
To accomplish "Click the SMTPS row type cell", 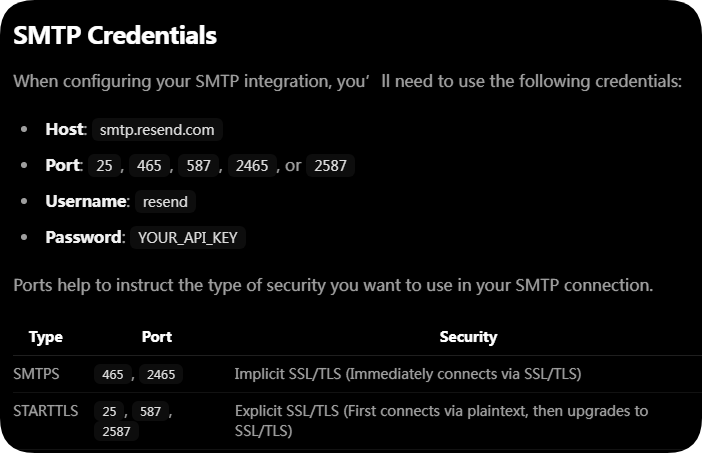I will click(36, 374).
